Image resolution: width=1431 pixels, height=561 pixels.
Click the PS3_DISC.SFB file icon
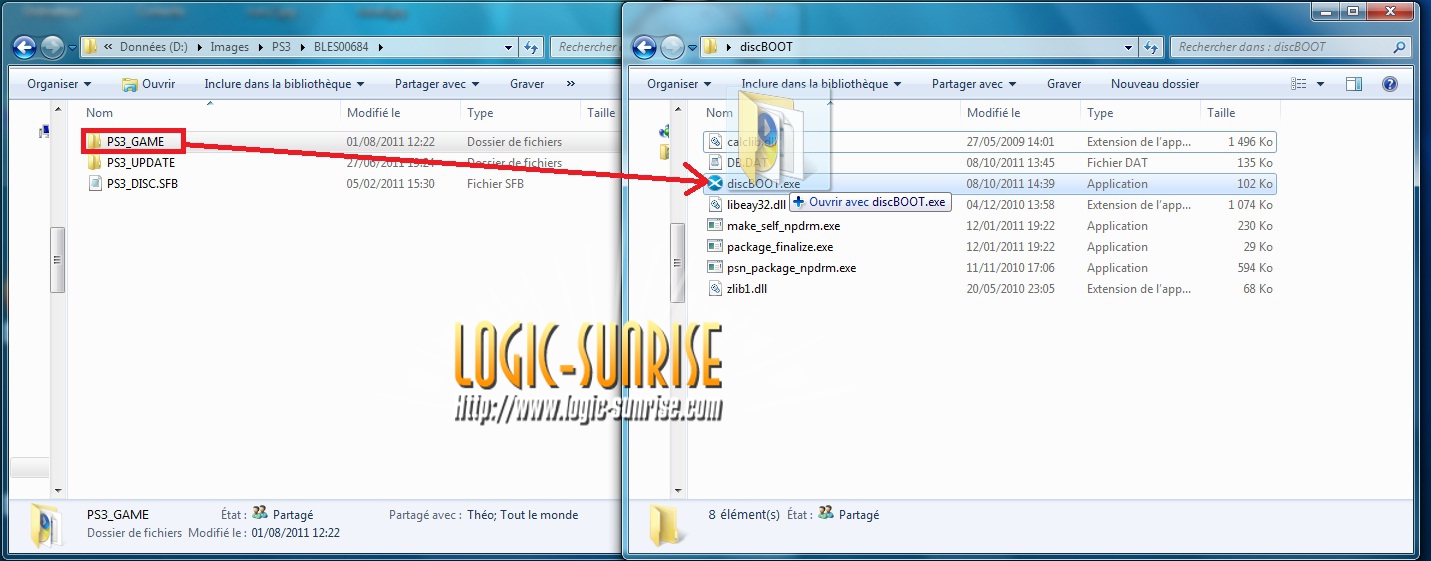click(94, 184)
